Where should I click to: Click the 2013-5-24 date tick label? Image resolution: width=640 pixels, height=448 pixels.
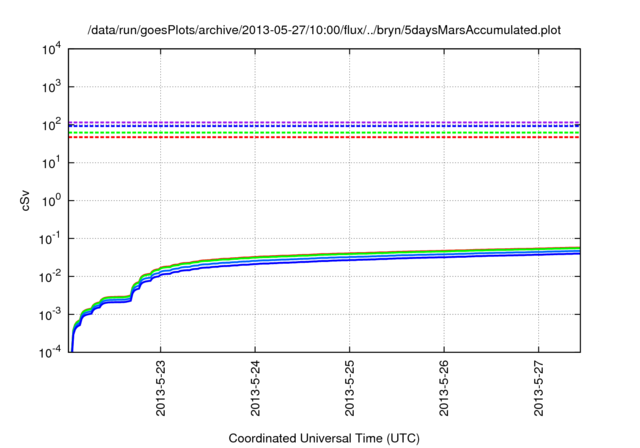(255, 388)
